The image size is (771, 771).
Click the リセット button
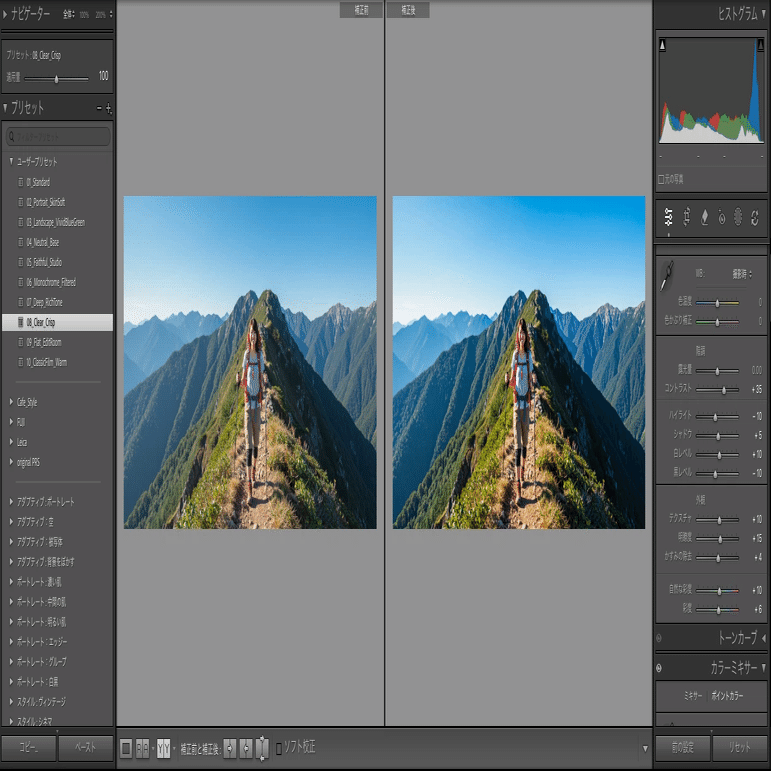click(x=740, y=748)
